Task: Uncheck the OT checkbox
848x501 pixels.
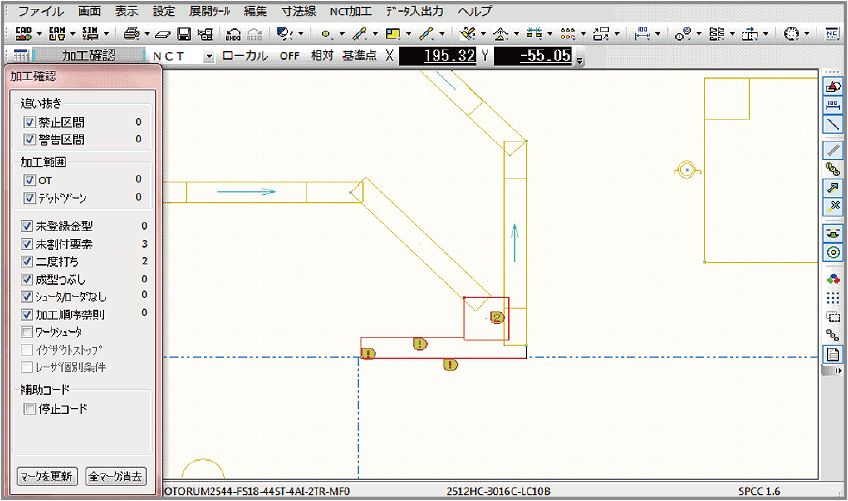Action: [x=29, y=180]
